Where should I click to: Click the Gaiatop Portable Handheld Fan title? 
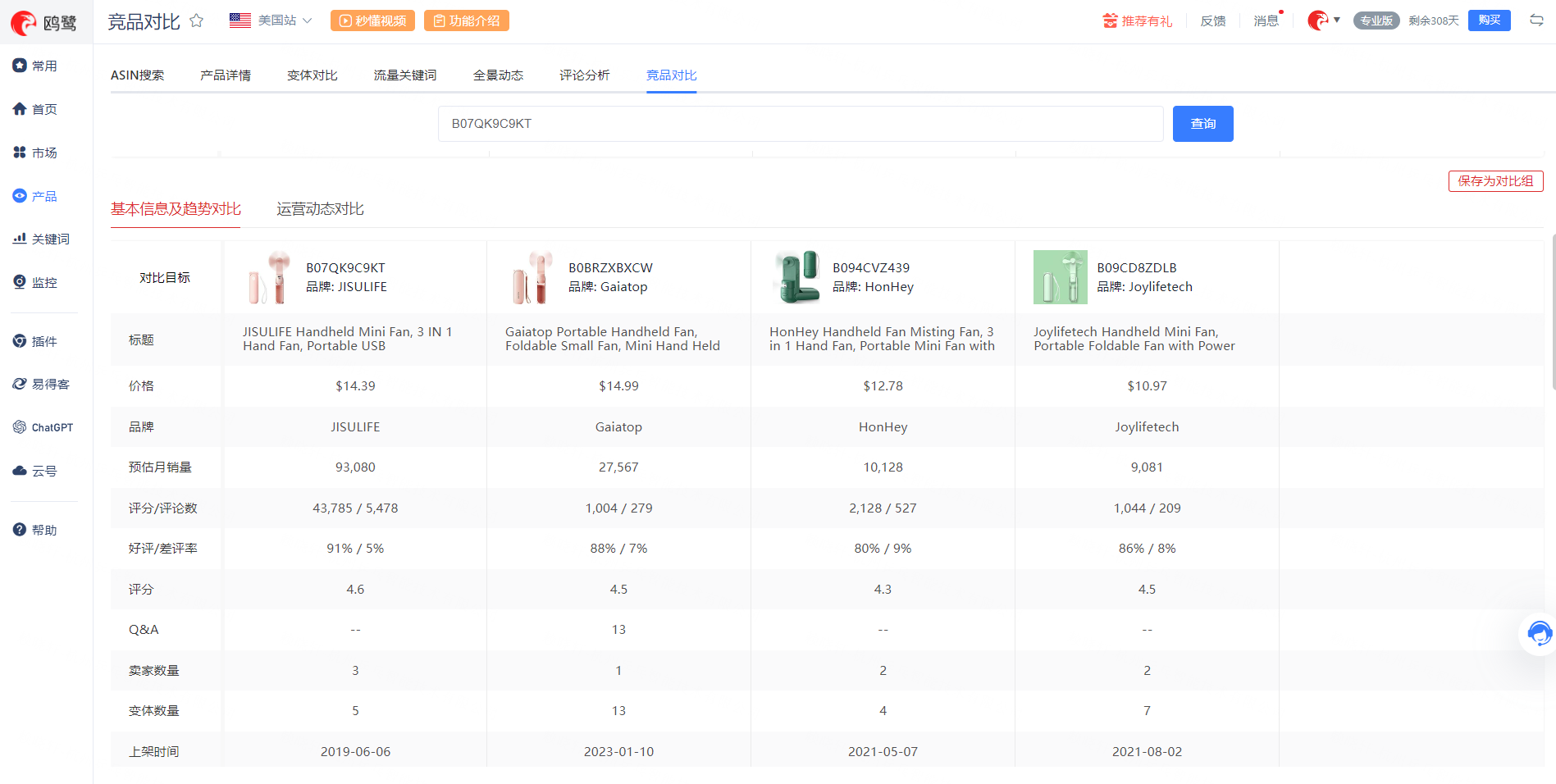pos(613,339)
